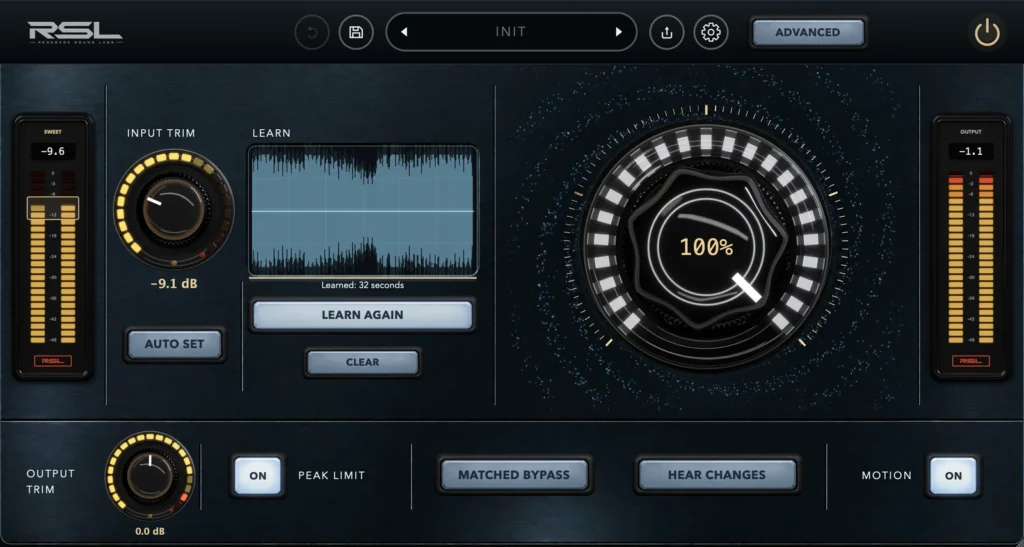The width and height of the screenshot is (1024, 547).
Task: Click the sweet-spot target box on input meter
Action: coord(53,208)
